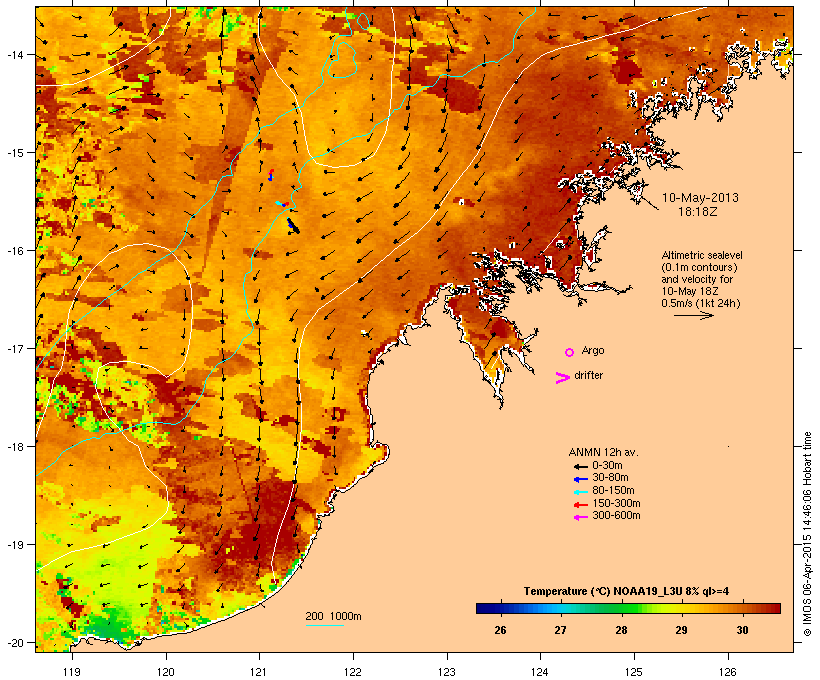Click longitude axis label 123
Image resolution: width=820 pixels, height=680 pixels.
point(447,672)
